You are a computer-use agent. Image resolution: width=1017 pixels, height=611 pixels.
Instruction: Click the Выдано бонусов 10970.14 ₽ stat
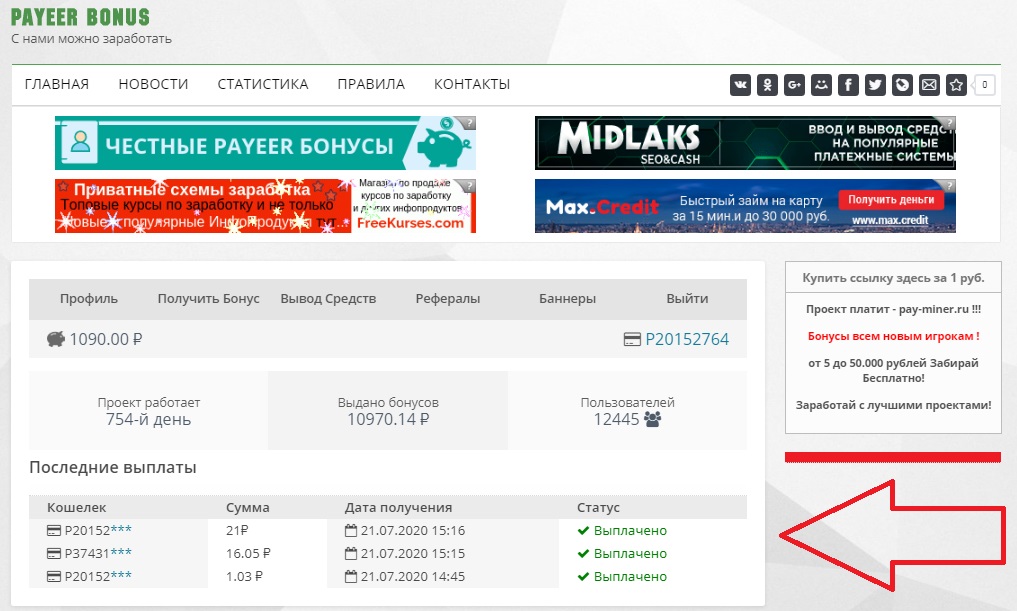[388, 411]
